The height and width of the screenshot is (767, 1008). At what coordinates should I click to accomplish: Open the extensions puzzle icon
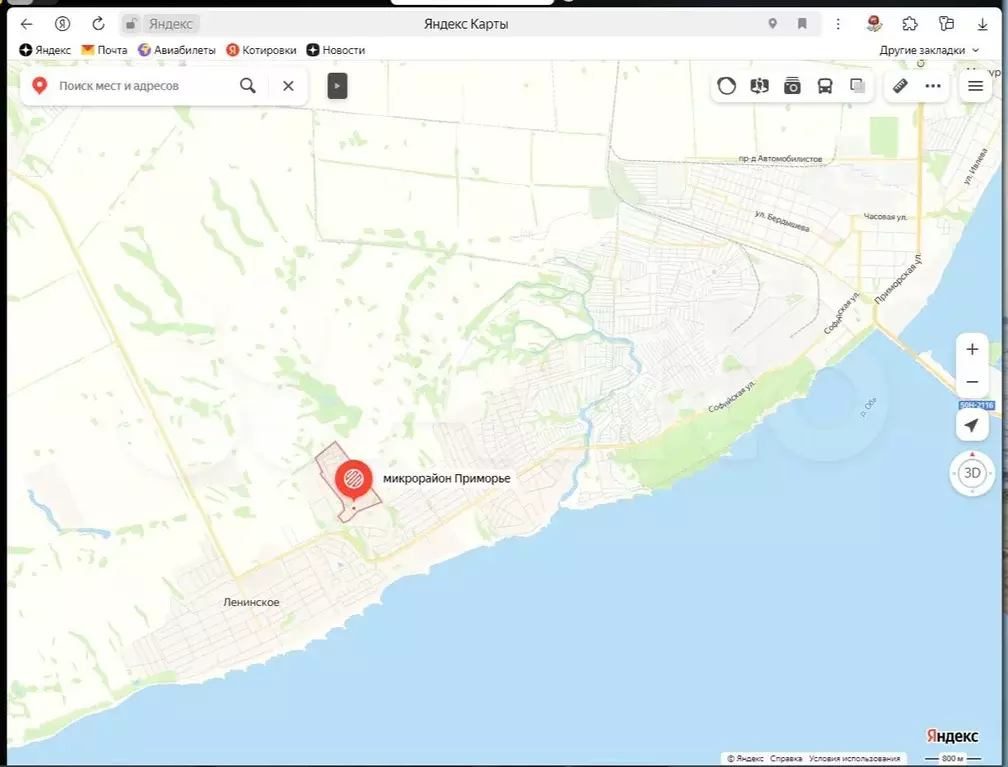910,24
